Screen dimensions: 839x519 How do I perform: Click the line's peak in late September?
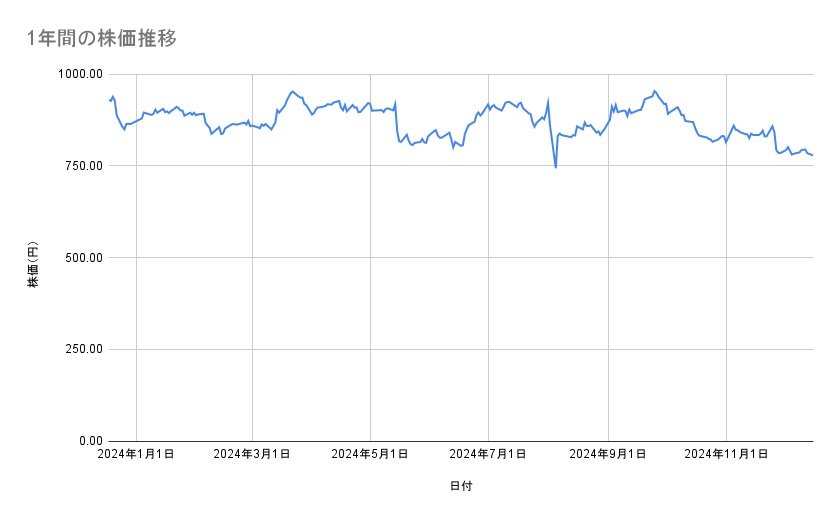(x=654, y=91)
